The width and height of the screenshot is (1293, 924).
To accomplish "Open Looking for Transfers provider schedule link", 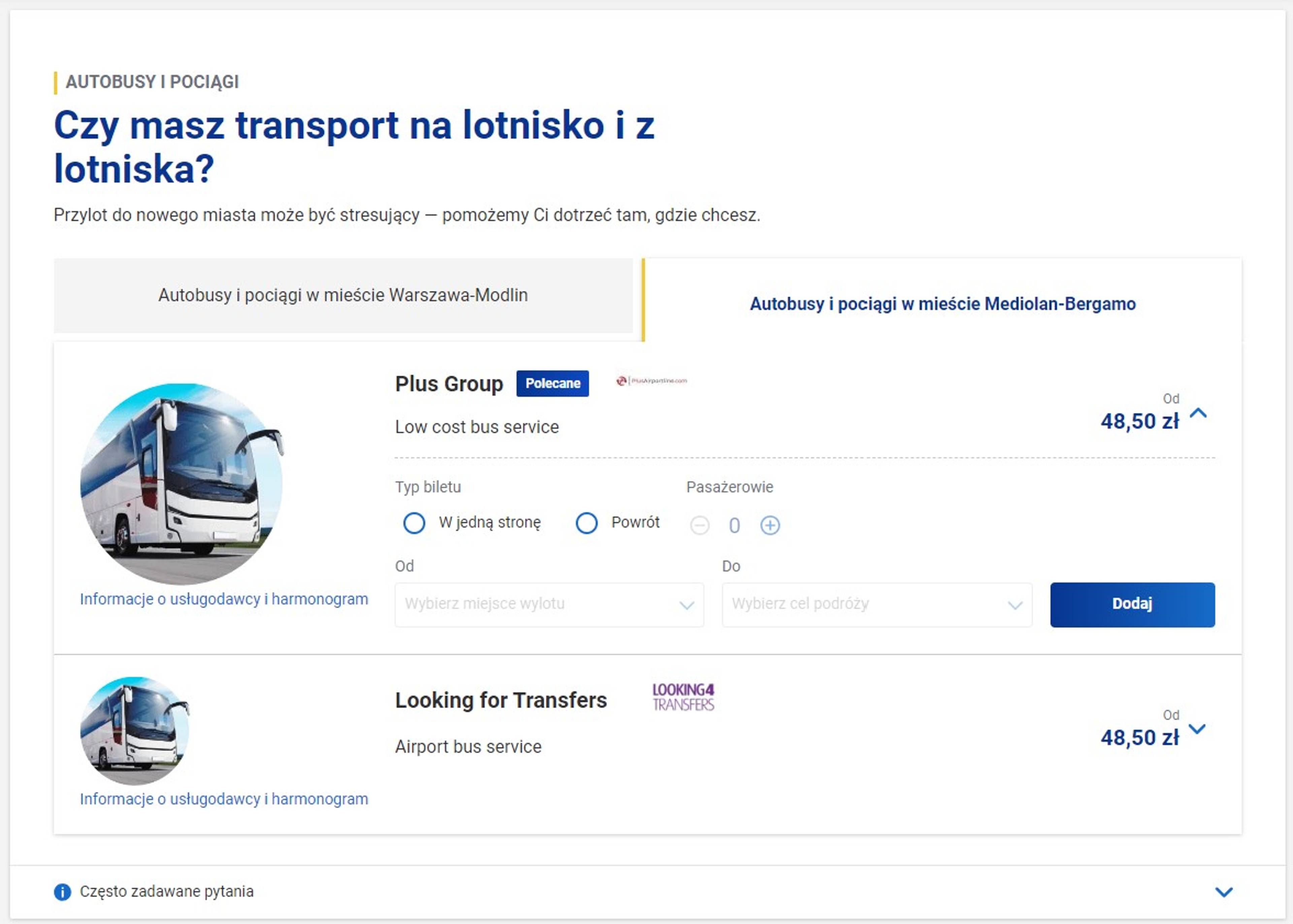I will point(224,799).
